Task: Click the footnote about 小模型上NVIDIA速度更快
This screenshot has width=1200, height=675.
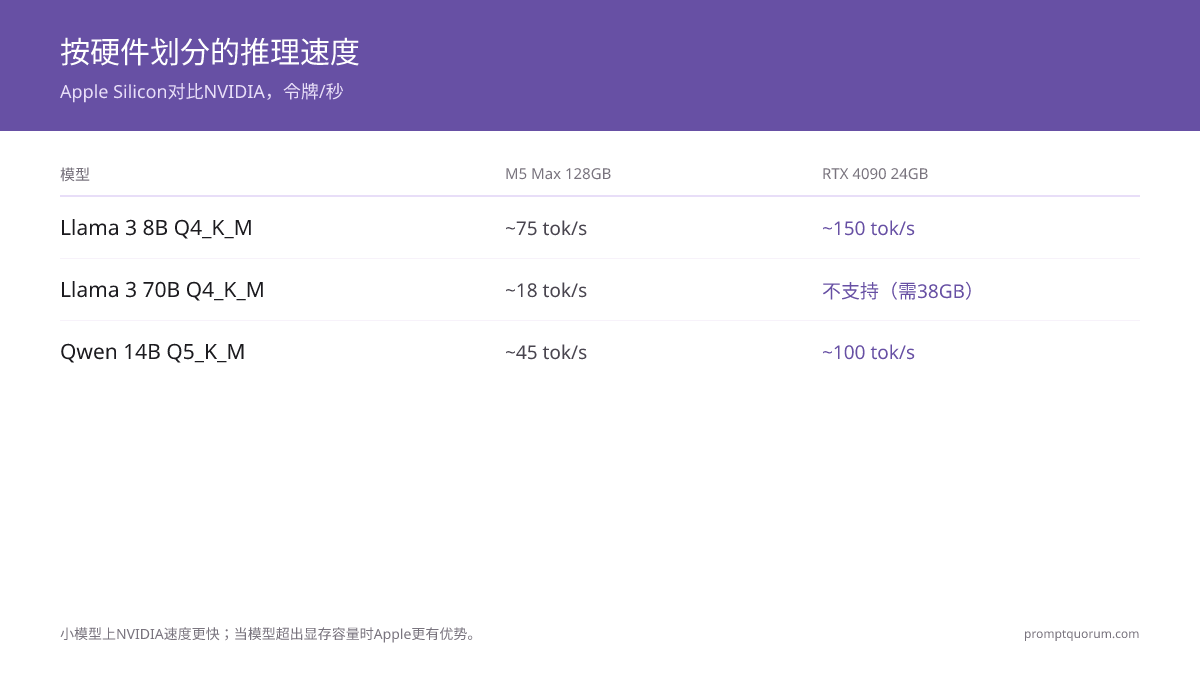Action: click(270, 634)
